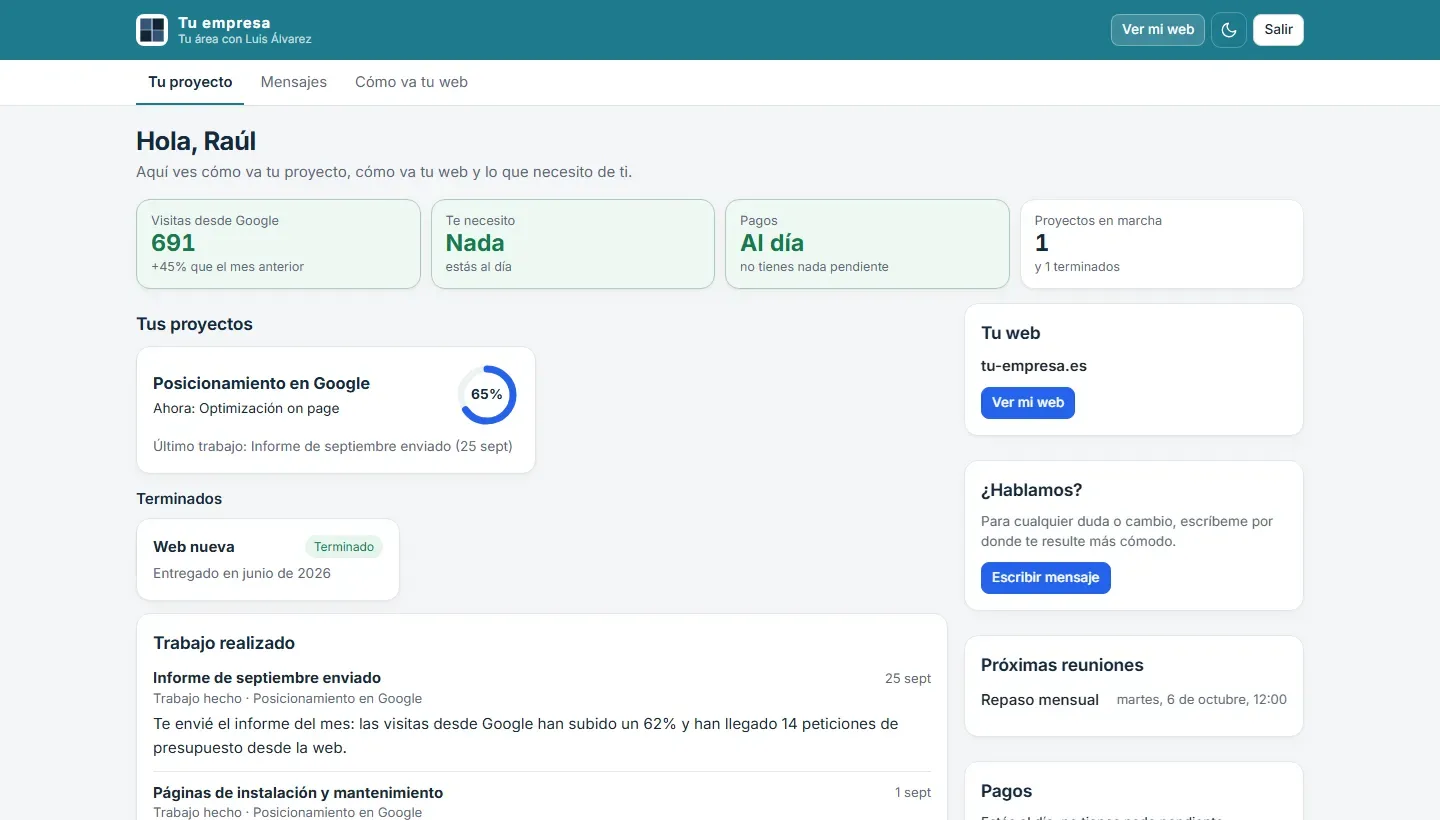1440x820 pixels.
Task: Click the 25 sept date label
Action: [x=908, y=679]
